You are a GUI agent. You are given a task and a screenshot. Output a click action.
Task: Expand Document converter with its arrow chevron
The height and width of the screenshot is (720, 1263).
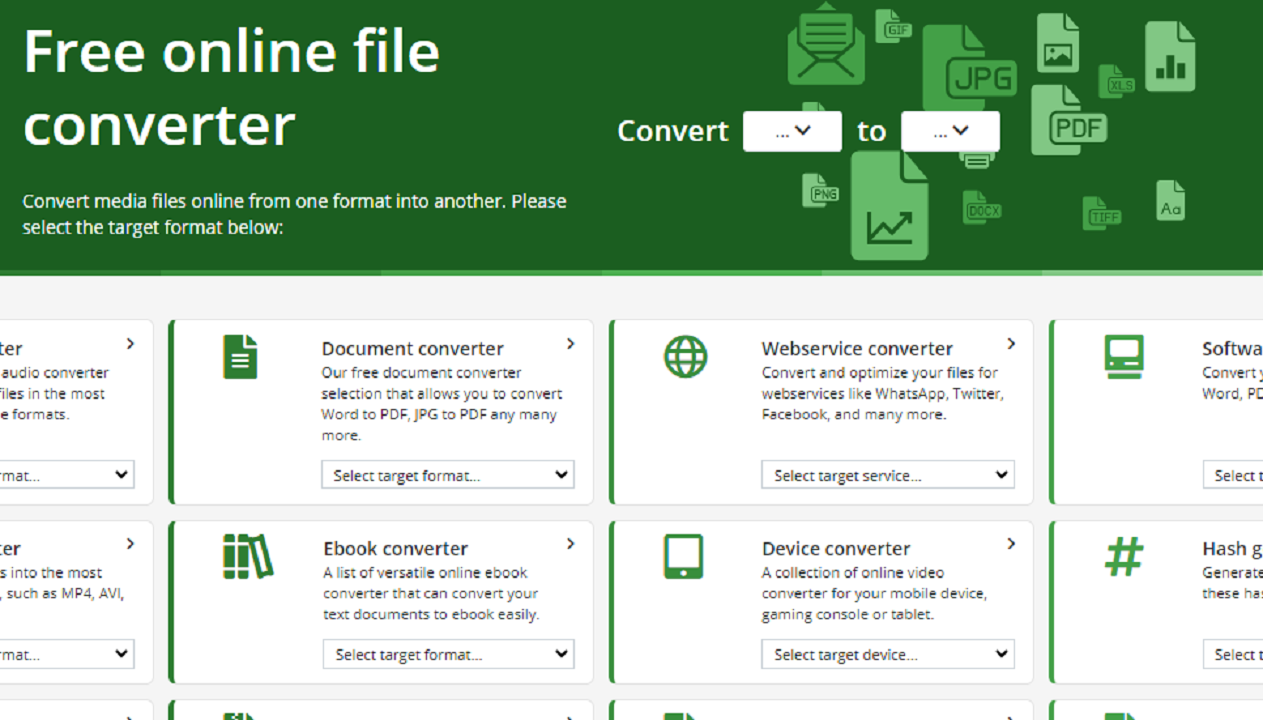[x=571, y=344]
